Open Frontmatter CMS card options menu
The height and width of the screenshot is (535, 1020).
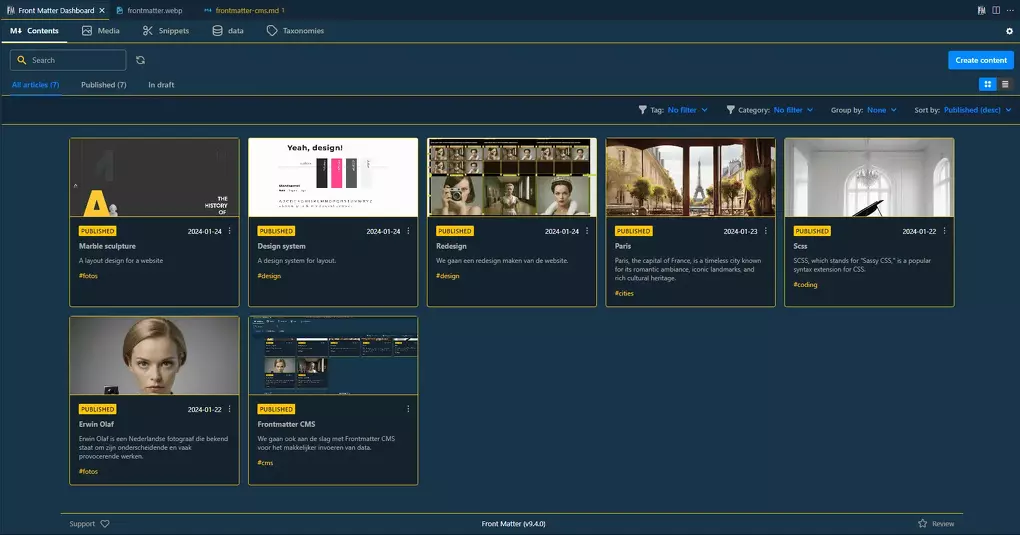tap(409, 409)
